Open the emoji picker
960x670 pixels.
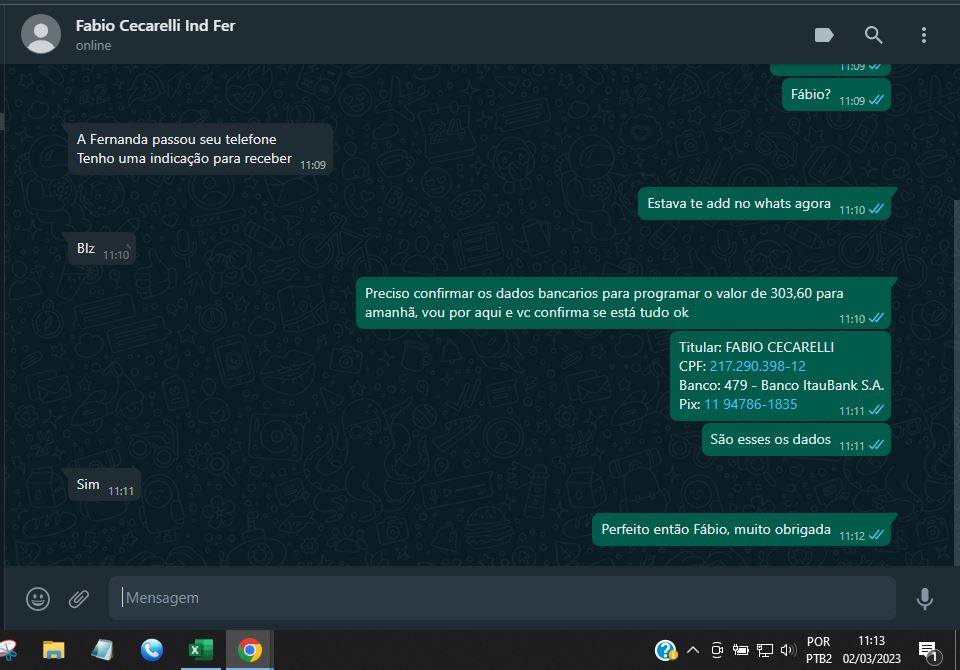click(38, 599)
